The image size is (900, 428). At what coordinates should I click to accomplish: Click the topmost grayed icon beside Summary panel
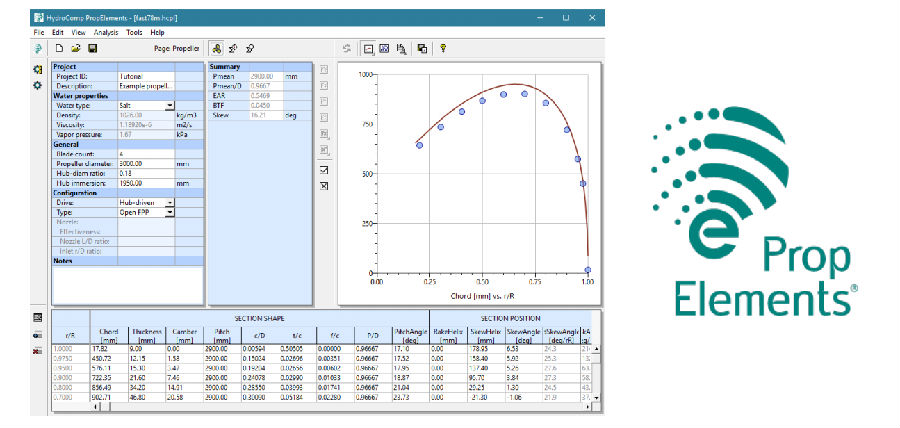tap(324, 69)
